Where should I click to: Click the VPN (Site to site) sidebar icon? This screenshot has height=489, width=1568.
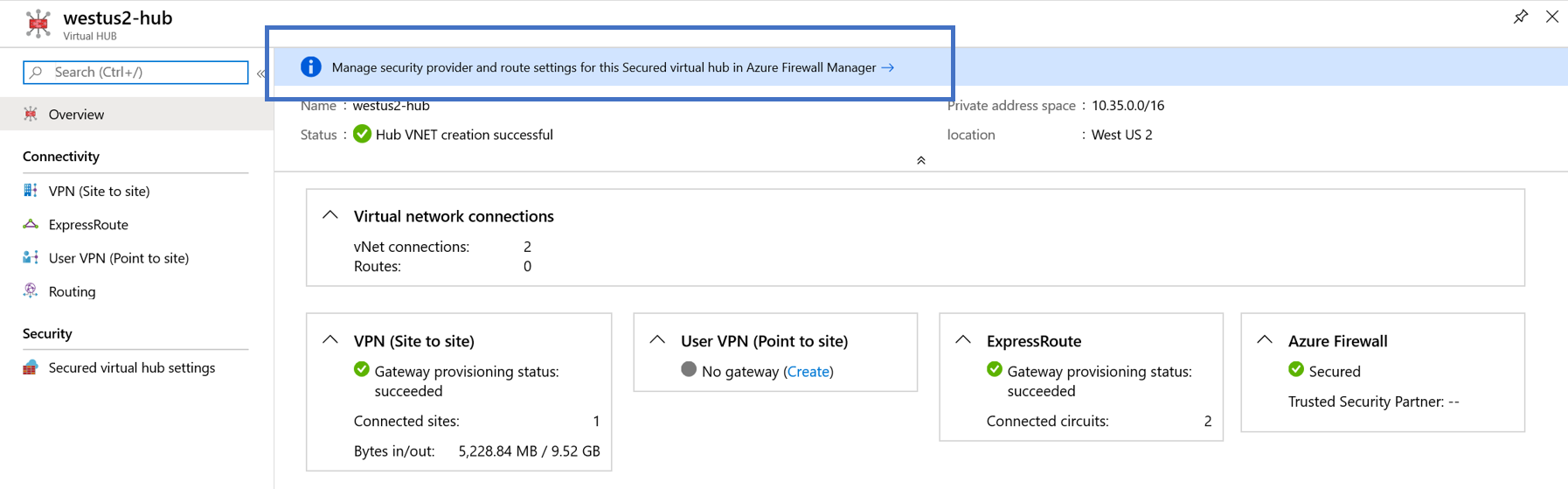(31, 191)
